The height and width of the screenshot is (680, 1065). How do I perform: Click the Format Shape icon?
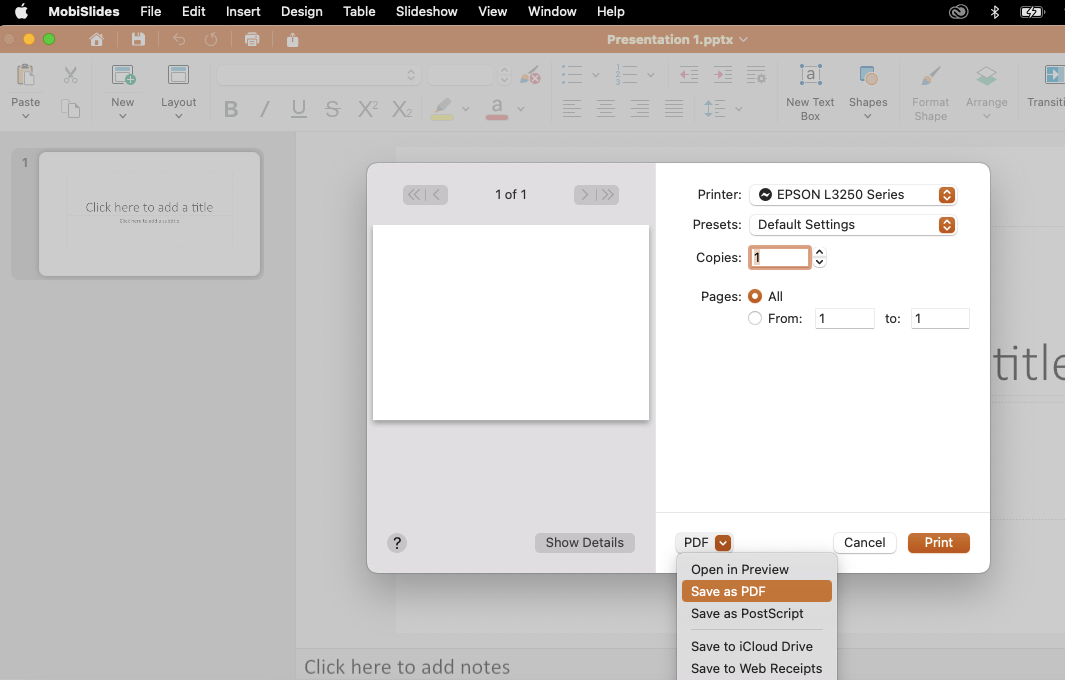pyautogui.click(x=931, y=75)
